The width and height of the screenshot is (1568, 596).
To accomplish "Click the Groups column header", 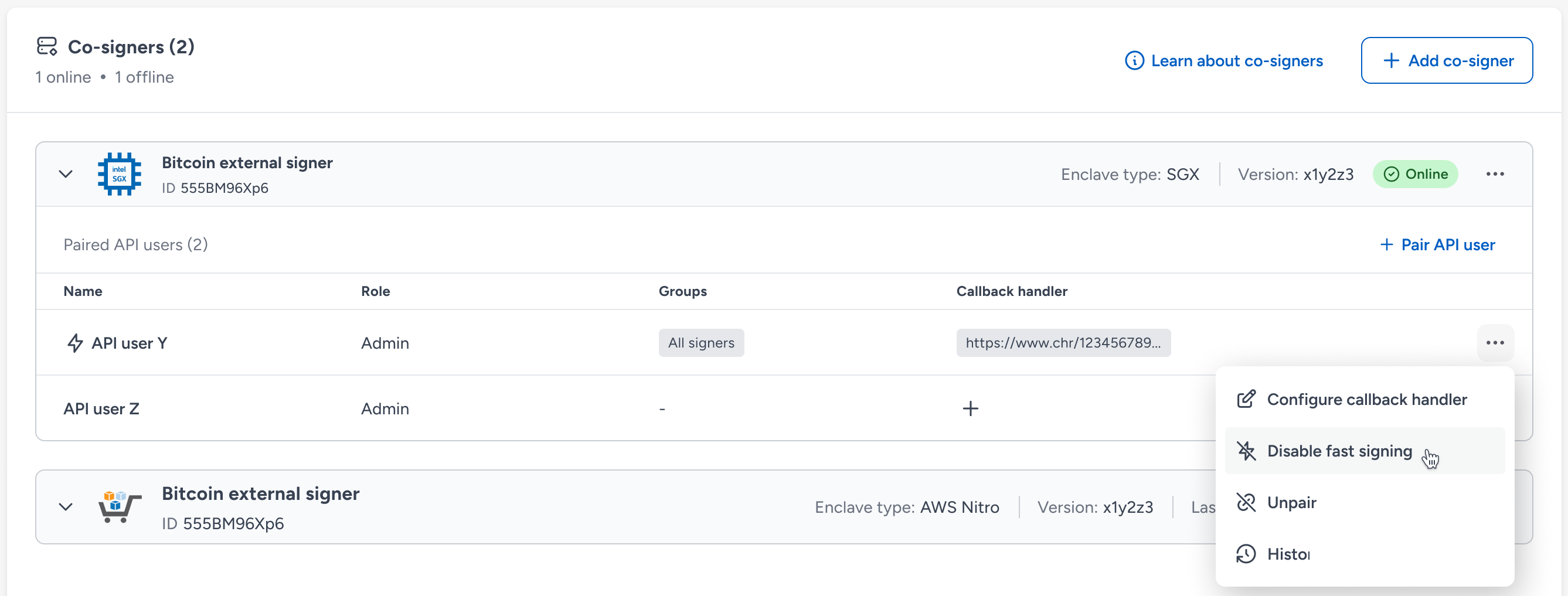I will 682,291.
